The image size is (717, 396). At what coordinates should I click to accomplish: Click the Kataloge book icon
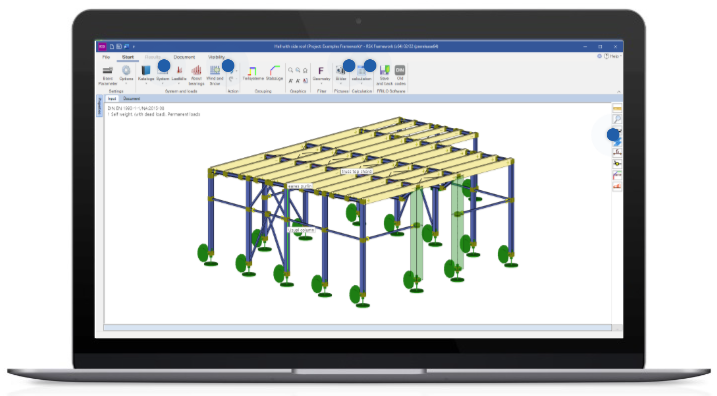tap(146, 71)
